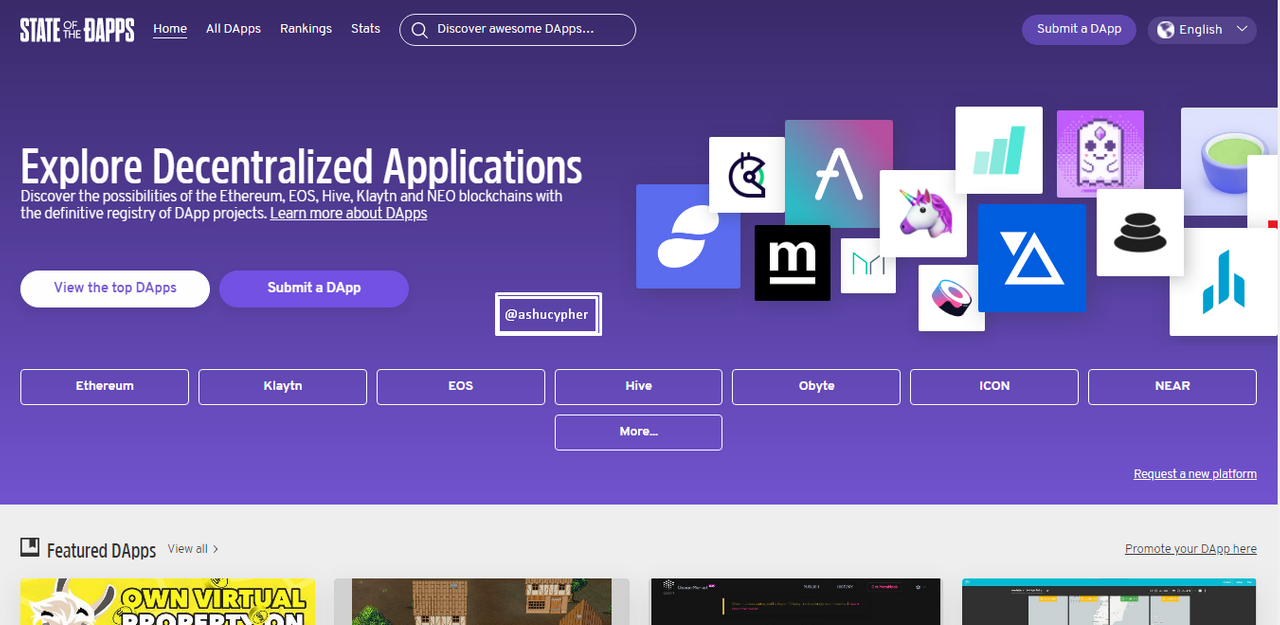
Task: Open the blue triangle logo tile
Action: [1032, 258]
